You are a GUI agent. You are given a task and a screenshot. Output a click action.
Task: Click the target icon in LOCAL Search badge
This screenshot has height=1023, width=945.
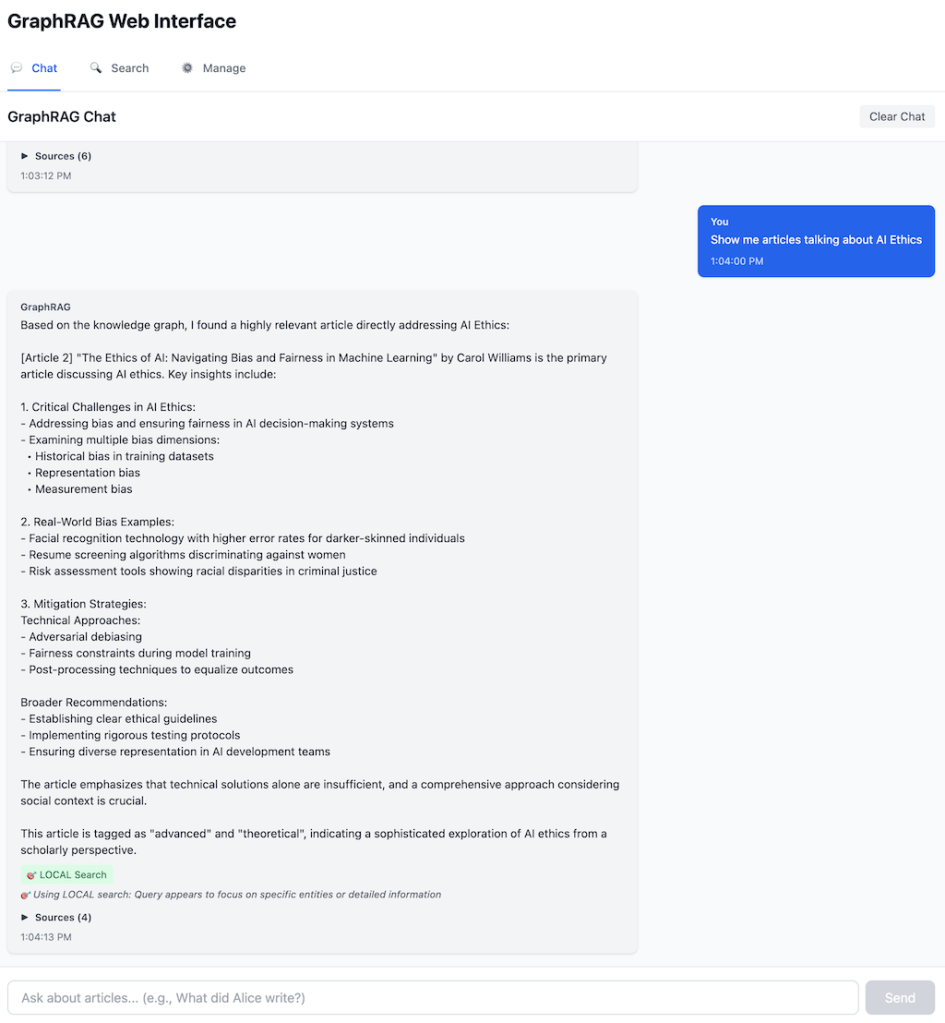tap(31, 875)
